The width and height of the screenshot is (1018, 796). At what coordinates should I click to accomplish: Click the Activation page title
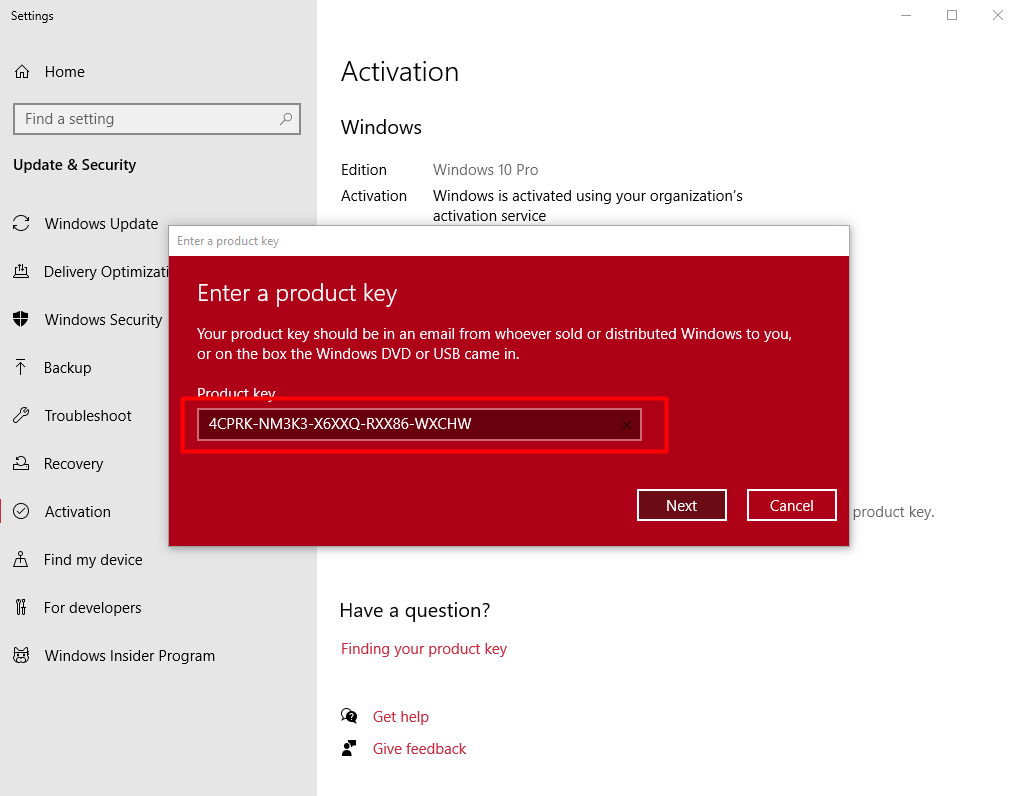coord(400,71)
